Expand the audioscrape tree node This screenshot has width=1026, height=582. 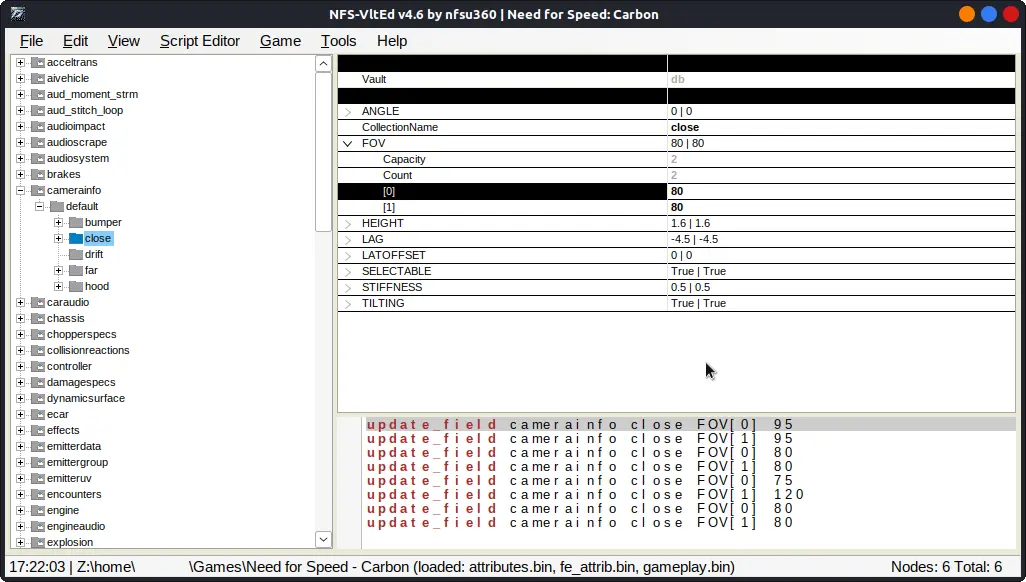(20, 142)
